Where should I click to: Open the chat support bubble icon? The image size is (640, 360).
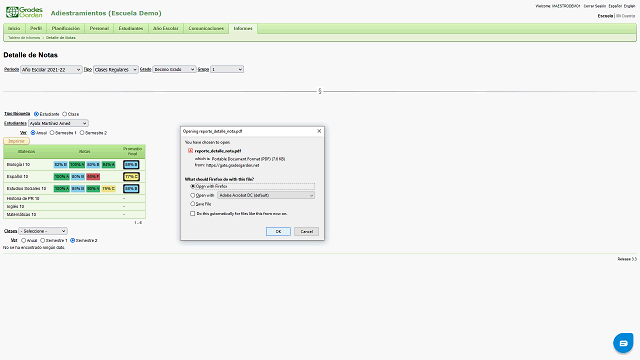pos(623,343)
